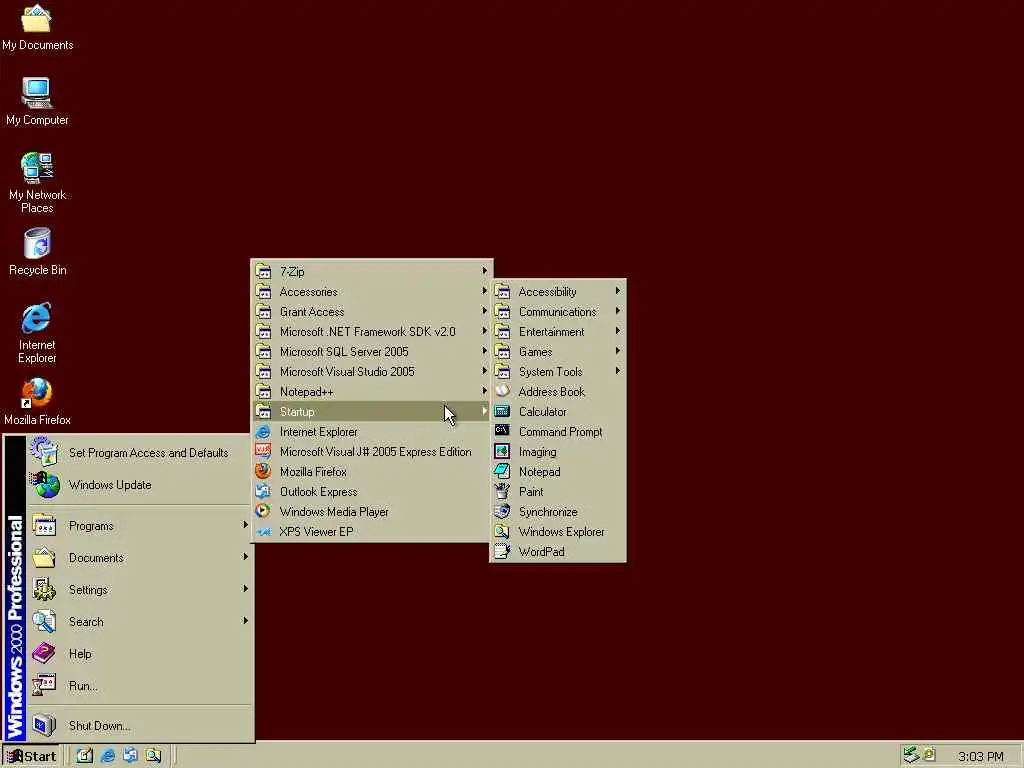Open Windows Explorer from Accessories
The image size is (1024, 768).
coord(558,532)
